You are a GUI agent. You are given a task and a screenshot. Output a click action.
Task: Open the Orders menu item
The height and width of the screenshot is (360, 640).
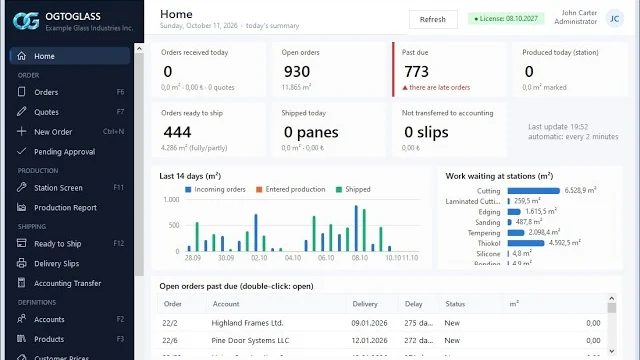coord(70,92)
